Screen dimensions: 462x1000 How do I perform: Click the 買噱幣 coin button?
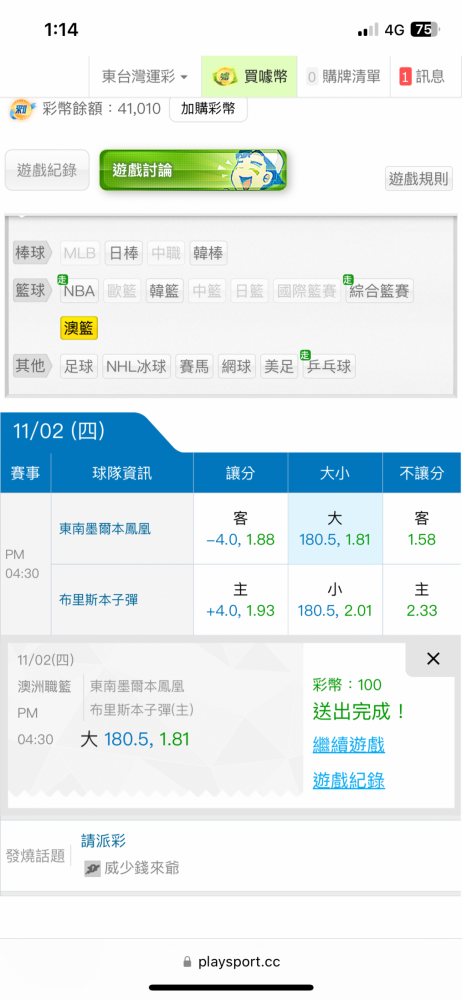pos(250,77)
